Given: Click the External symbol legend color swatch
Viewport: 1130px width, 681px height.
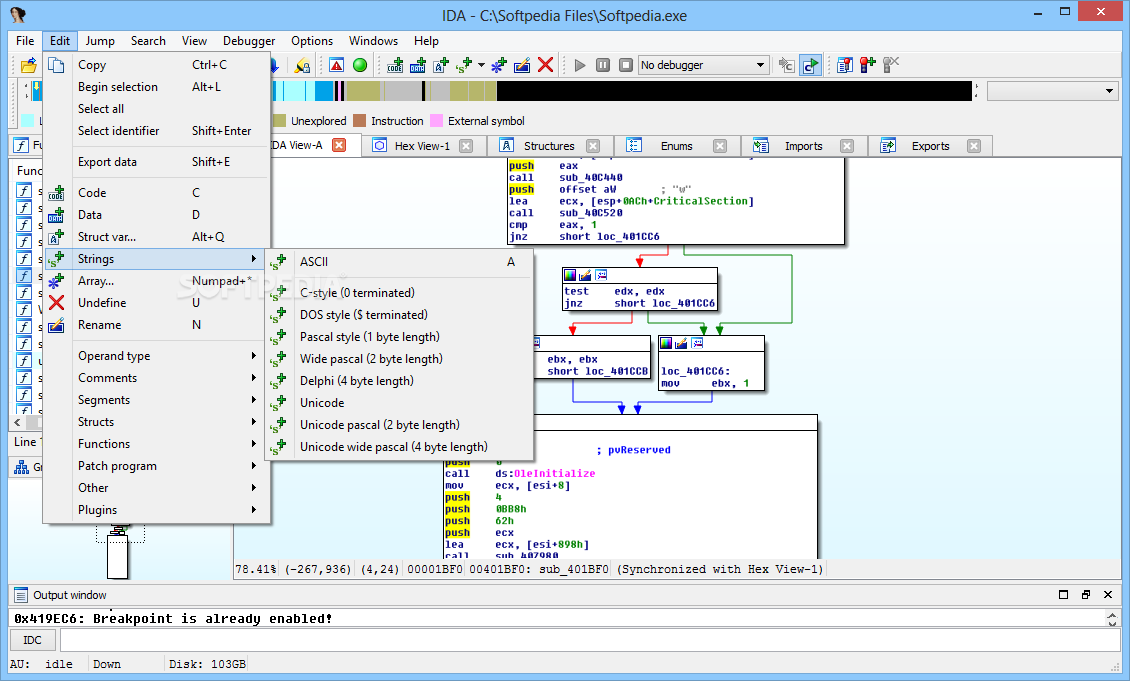Looking at the screenshot, I should [x=437, y=120].
